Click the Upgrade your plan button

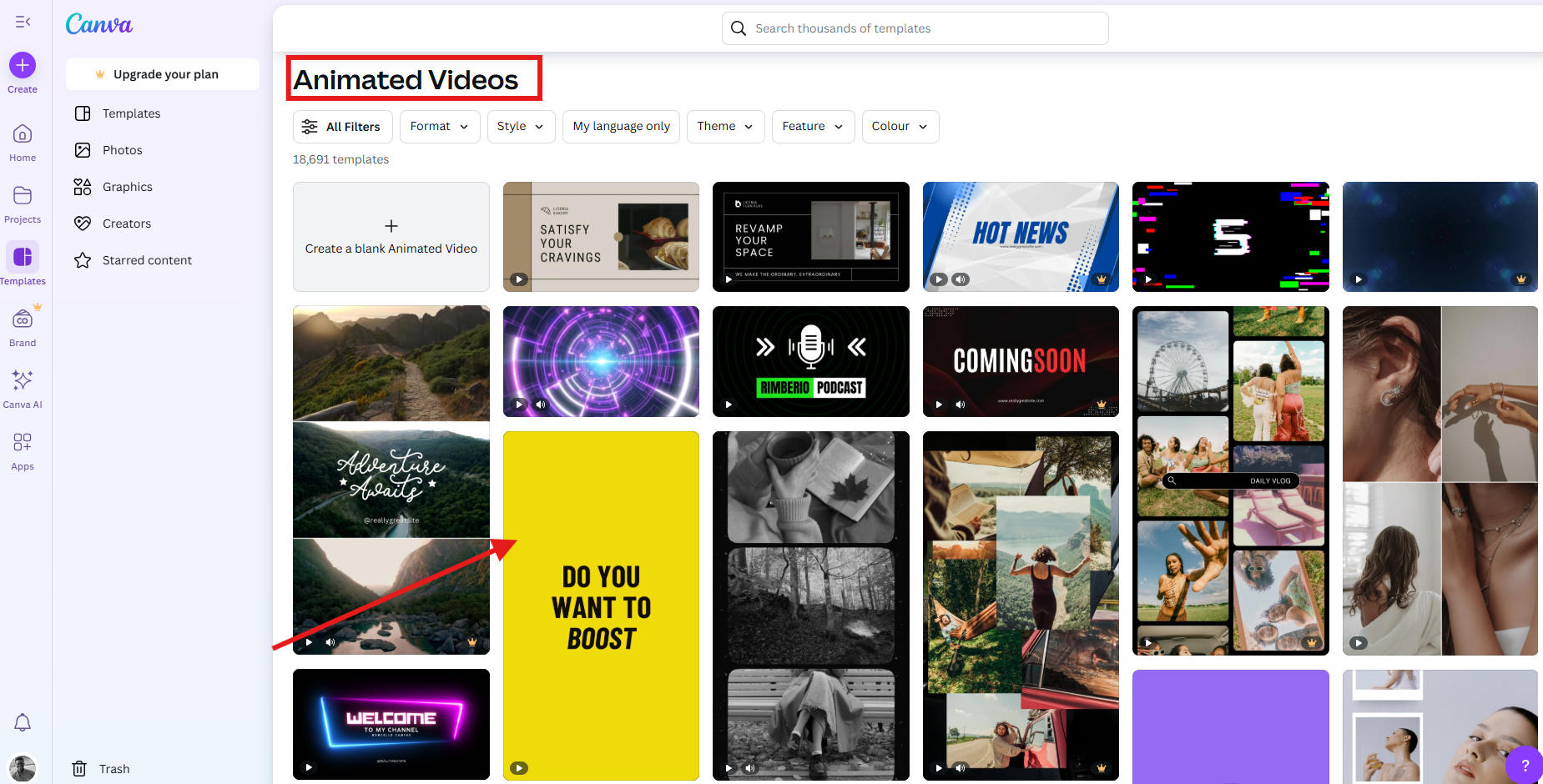pyautogui.click(x=162, y=73)
